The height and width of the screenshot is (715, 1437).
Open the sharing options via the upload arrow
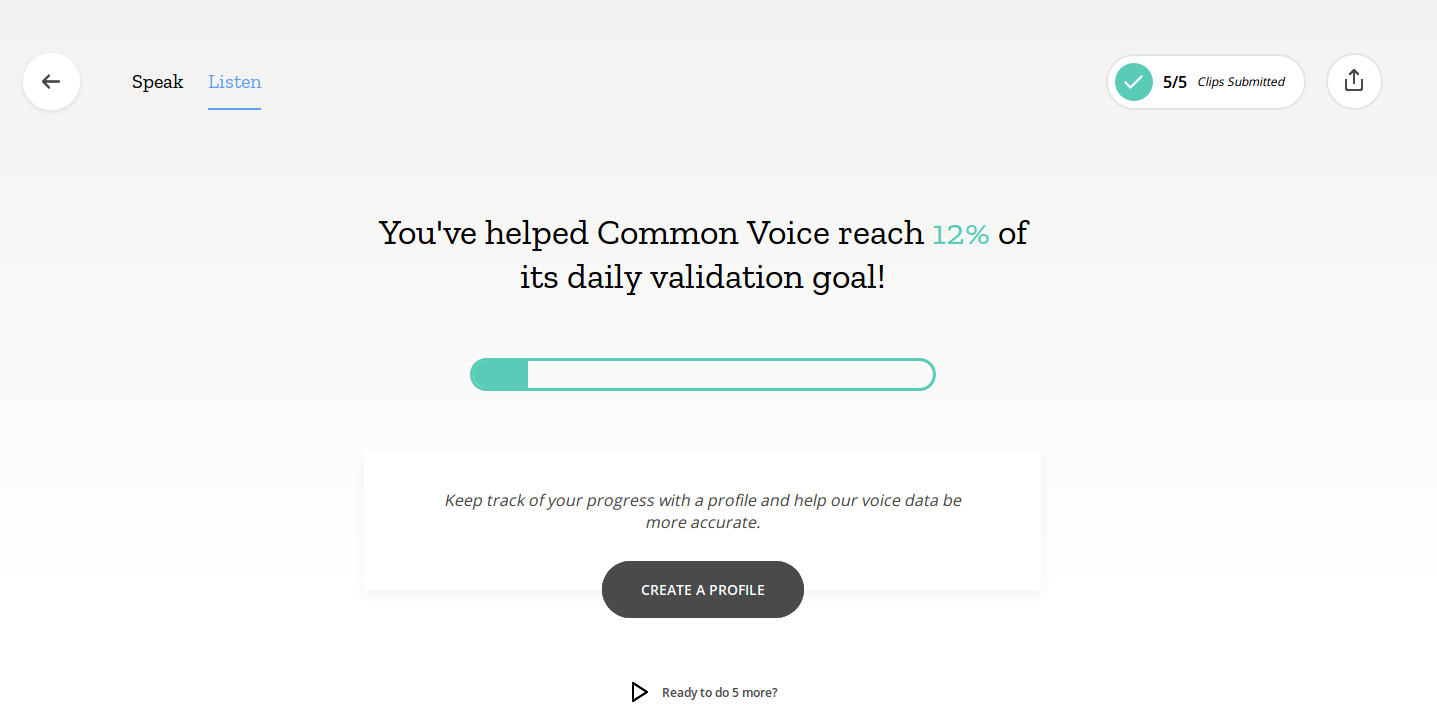1353,81
